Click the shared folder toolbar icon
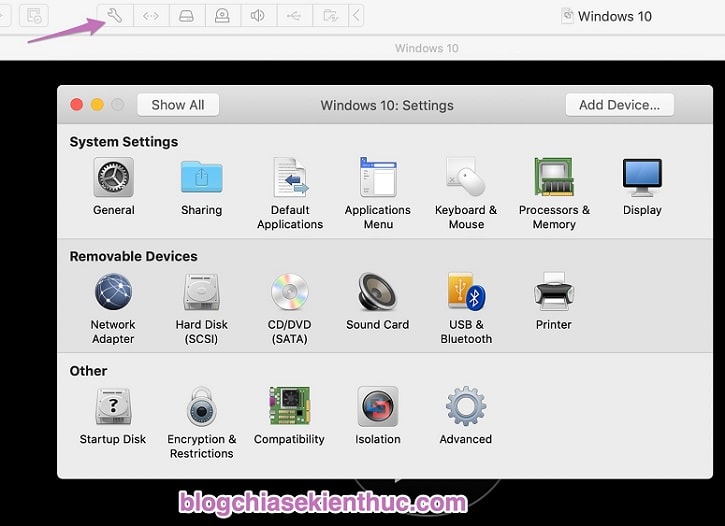 [x=330, y=16]
